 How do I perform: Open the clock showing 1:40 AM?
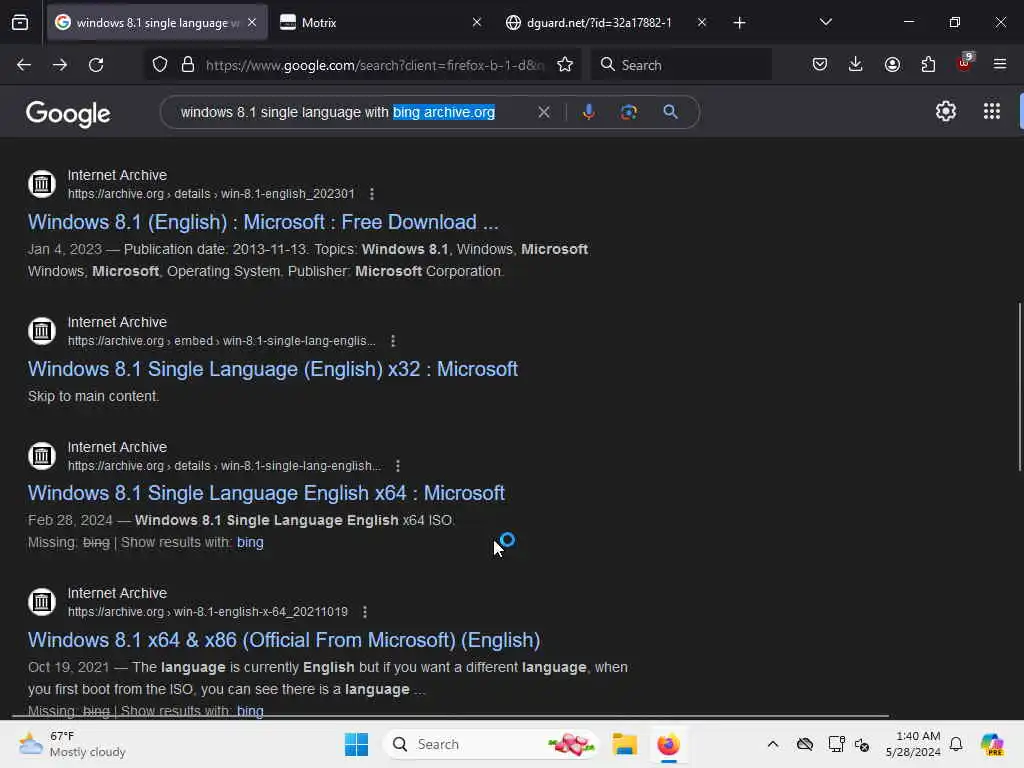point(912,744)
